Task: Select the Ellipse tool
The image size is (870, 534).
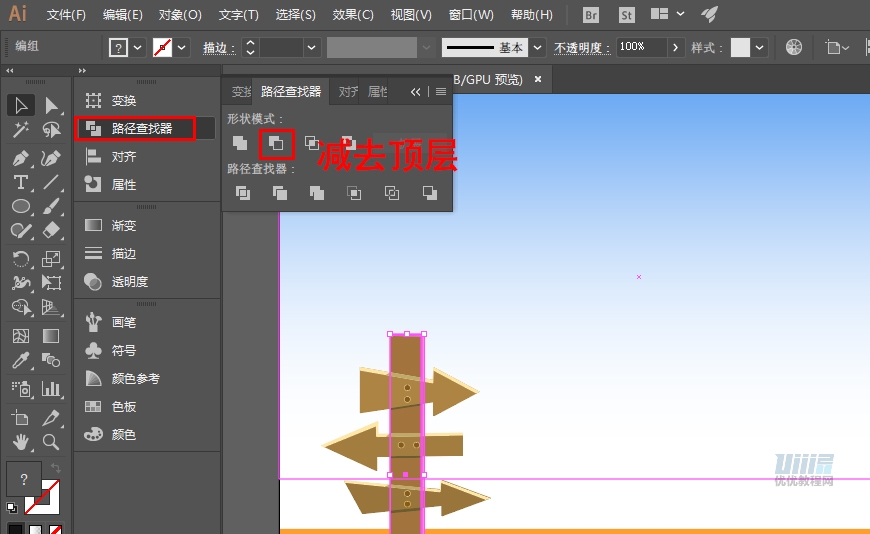Action: click(21, 206)
